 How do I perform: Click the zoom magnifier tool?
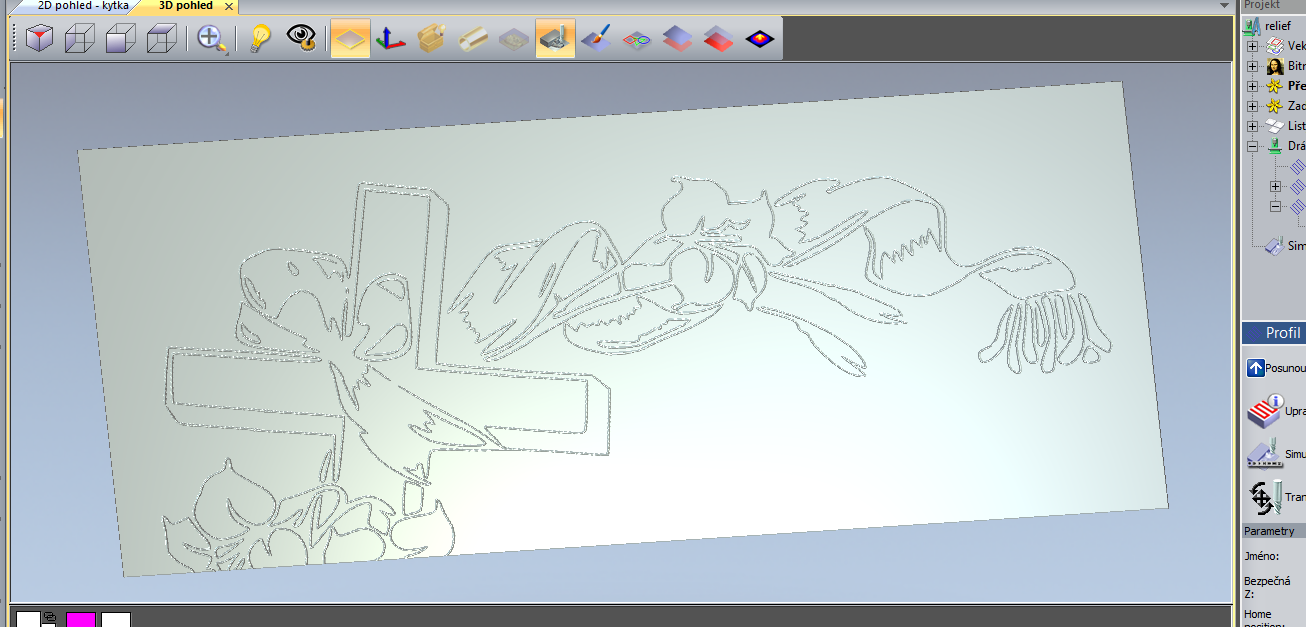coord(211,39)
